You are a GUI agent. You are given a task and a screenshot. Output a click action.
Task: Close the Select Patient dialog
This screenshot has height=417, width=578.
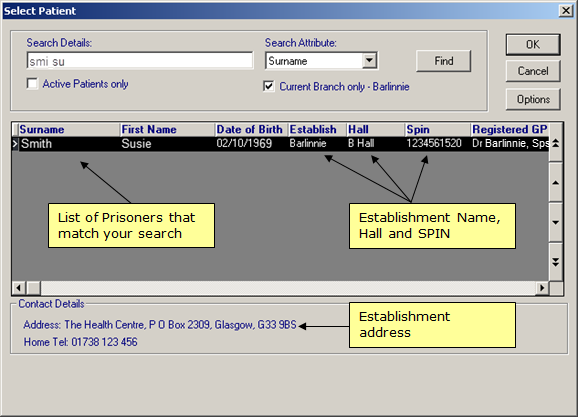(565, 11)
